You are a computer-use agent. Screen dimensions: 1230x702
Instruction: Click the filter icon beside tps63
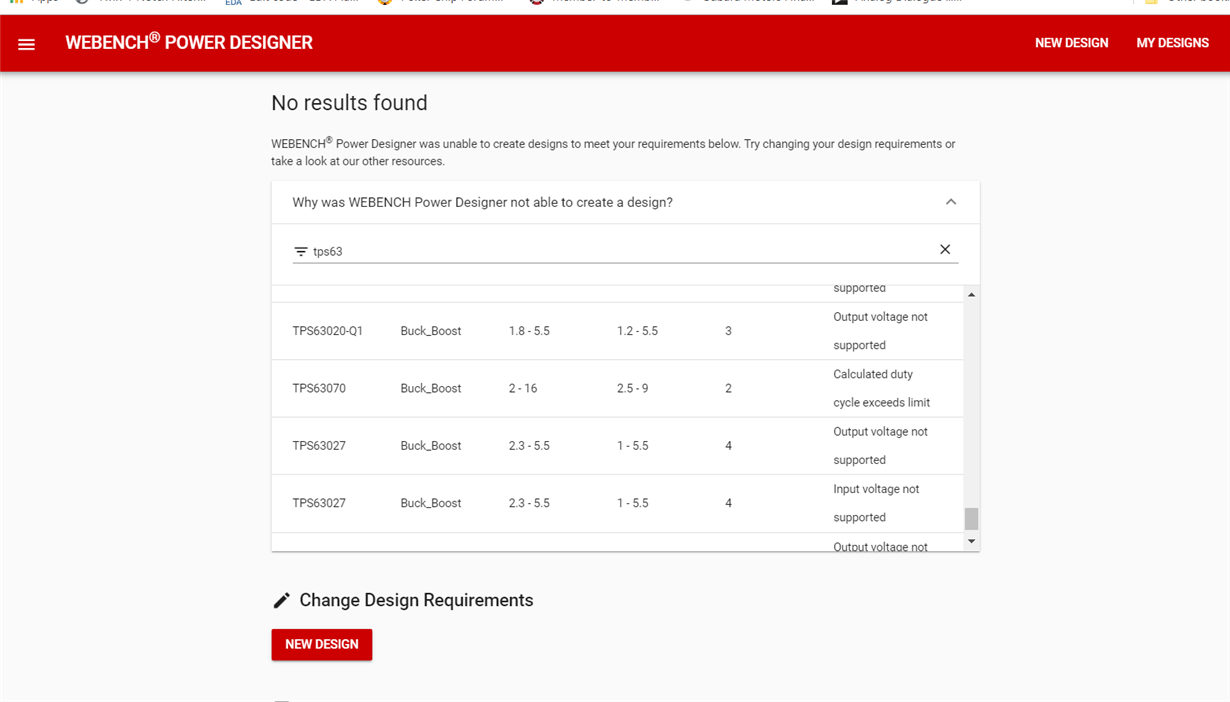[x=301, y=252]
